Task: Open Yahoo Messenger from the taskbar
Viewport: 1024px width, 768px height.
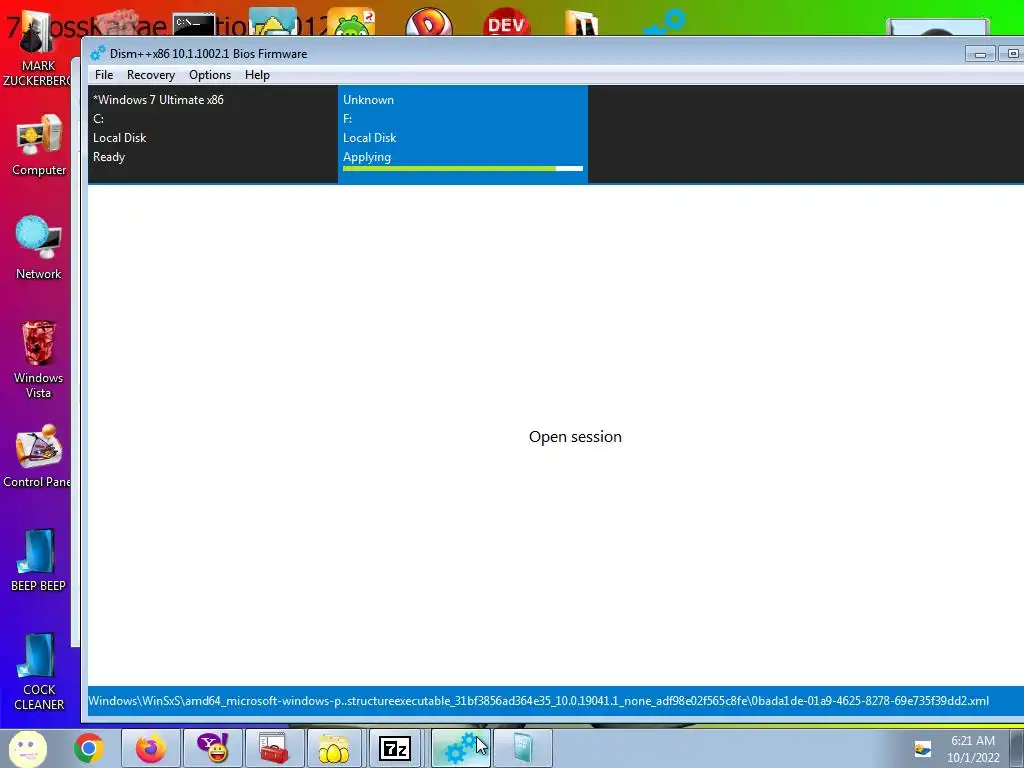Action: [212, 748]
